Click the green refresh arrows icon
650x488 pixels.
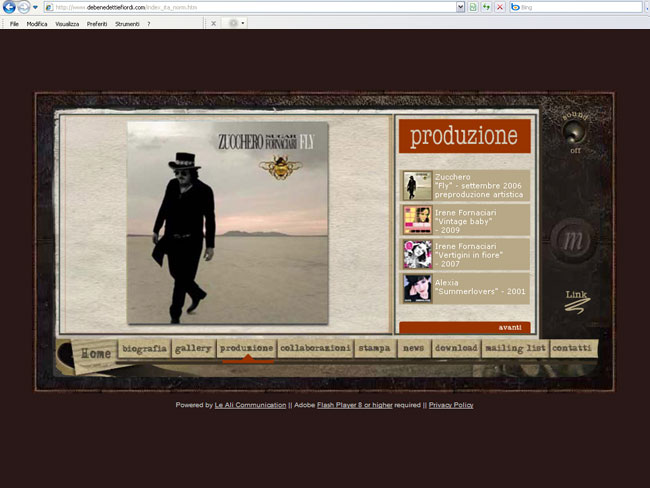486,7
